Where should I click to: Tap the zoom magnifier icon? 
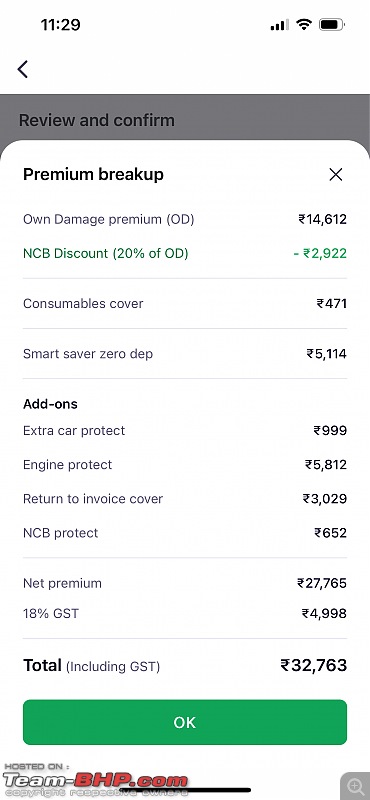coord(355,785)
